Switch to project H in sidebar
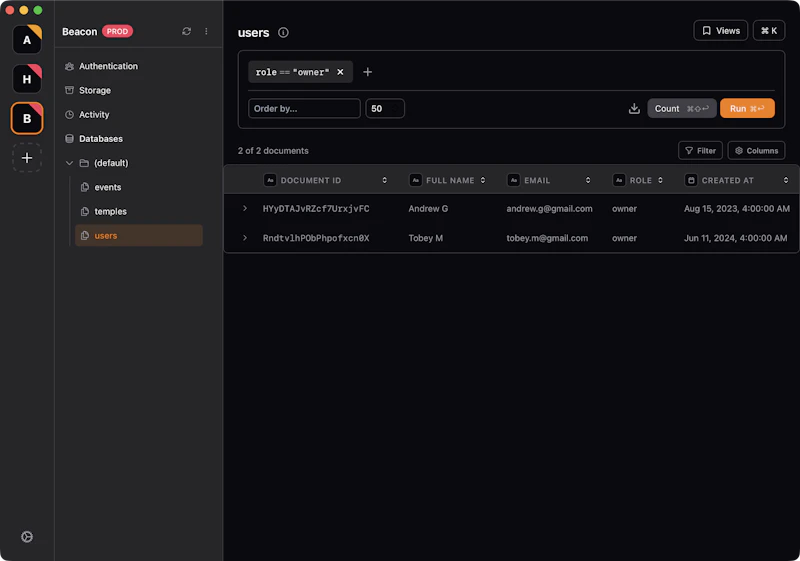The image size is (800, 561). click(27, 79)
